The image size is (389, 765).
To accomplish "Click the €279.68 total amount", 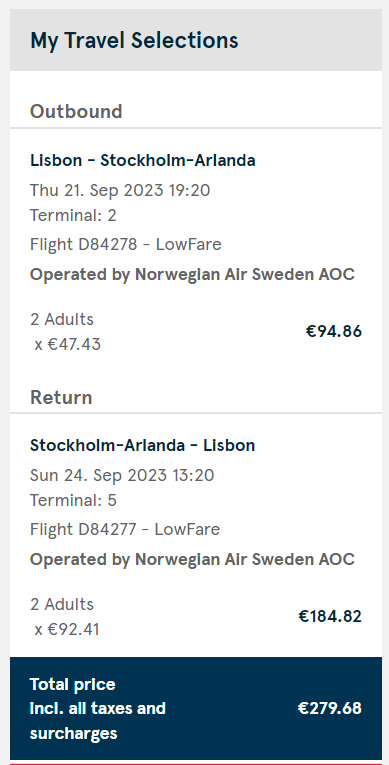I will pyautogui.click(x=330, y=708).
